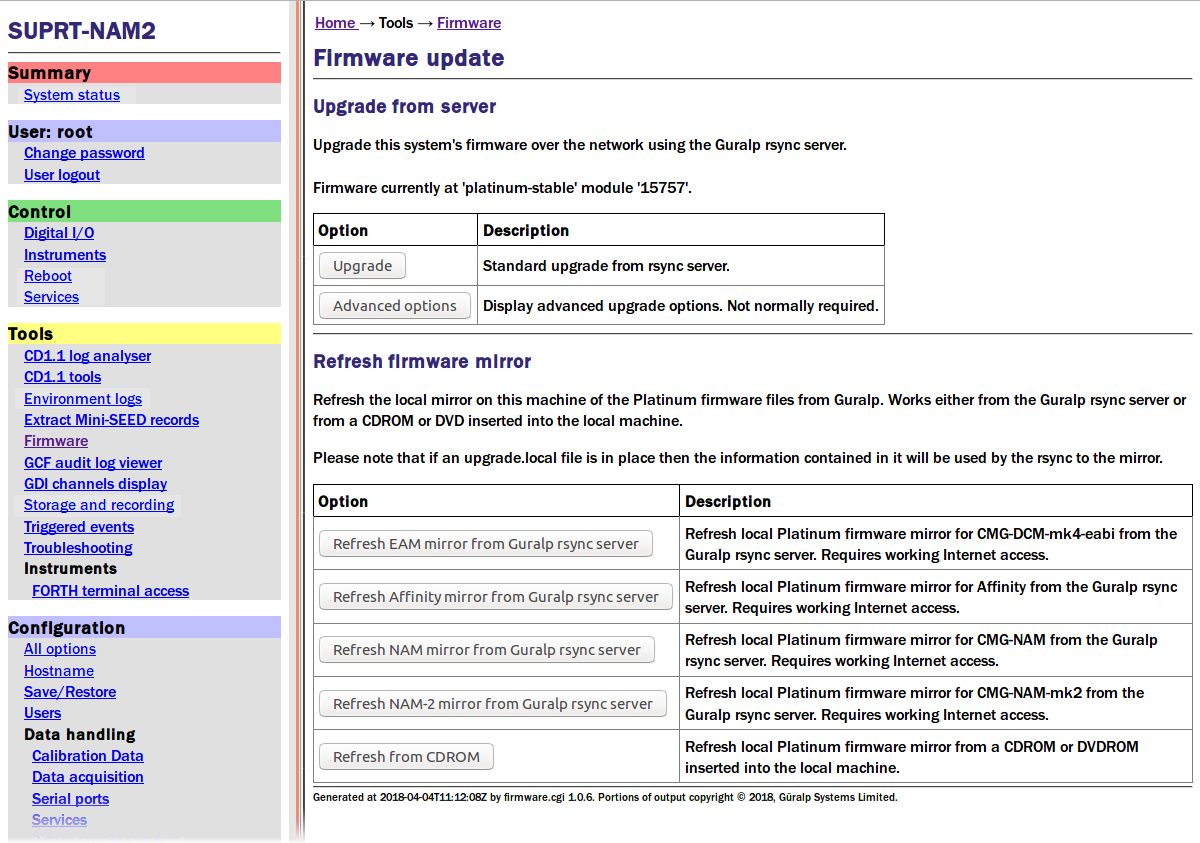Open CD1.1 tools link
1200x843 pixels.
(63, 377)
